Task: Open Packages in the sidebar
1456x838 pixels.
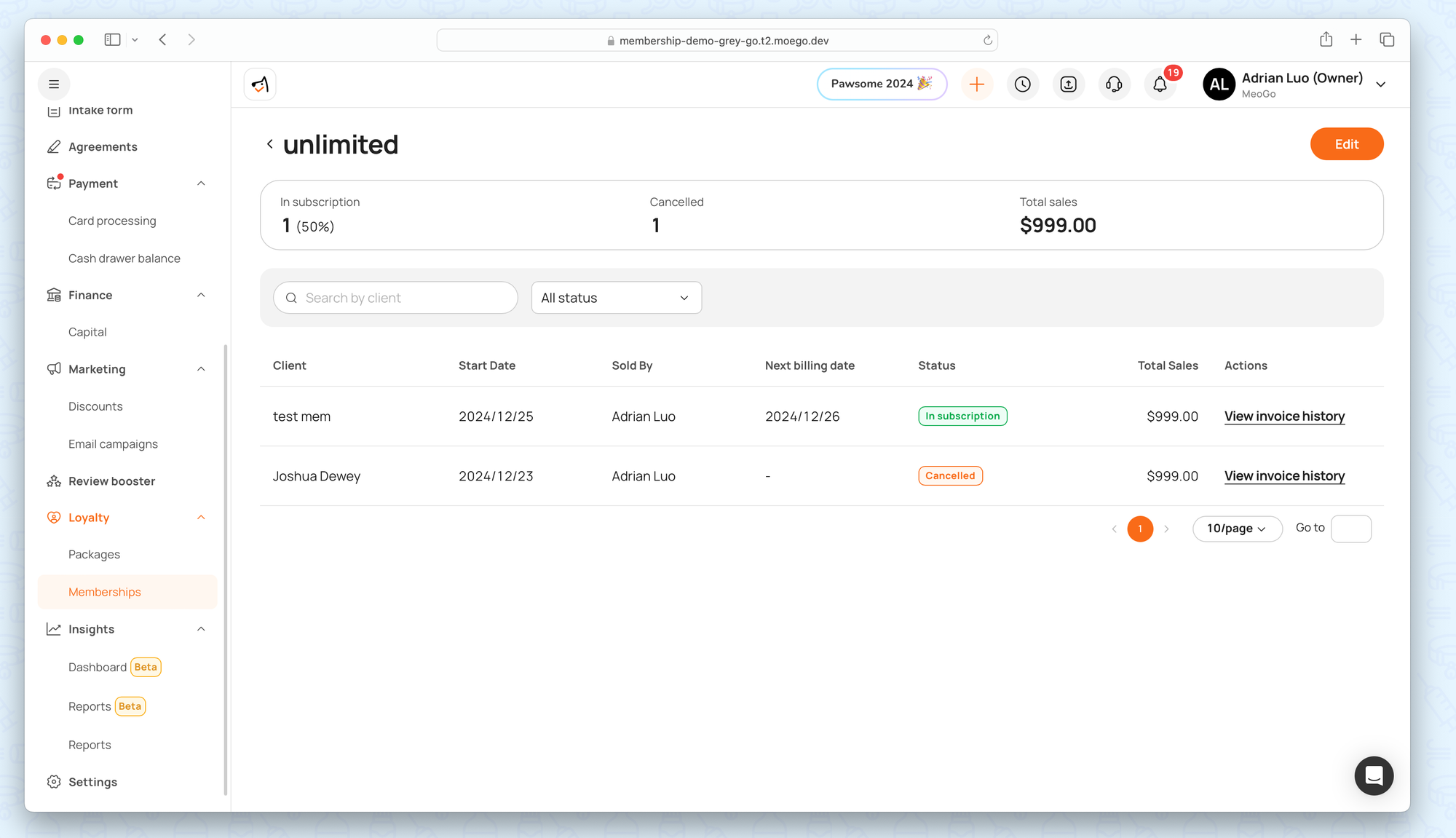Action: pyautogui.click(x=94, y=555)
